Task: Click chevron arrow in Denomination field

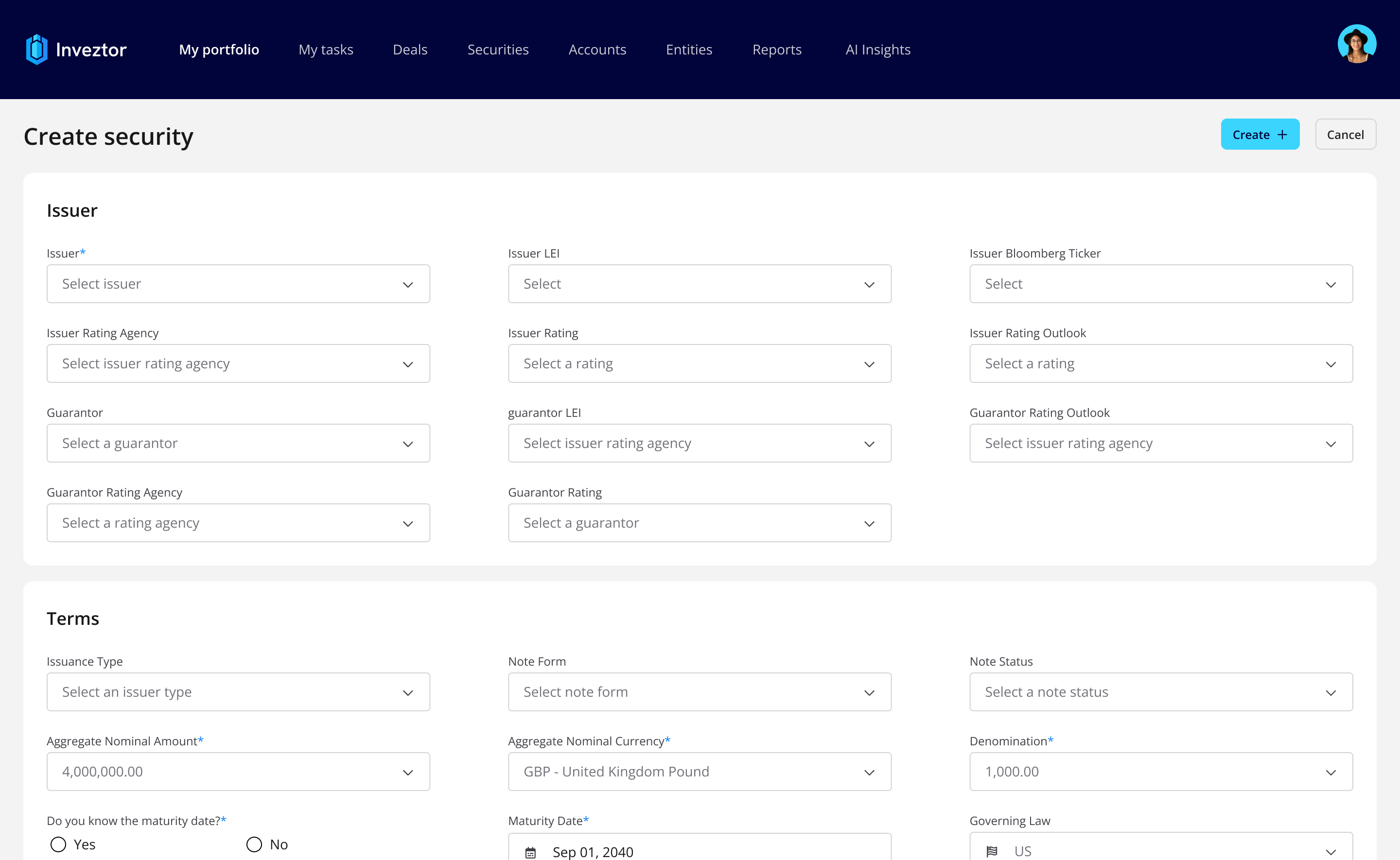Action: coord(1330,773)
